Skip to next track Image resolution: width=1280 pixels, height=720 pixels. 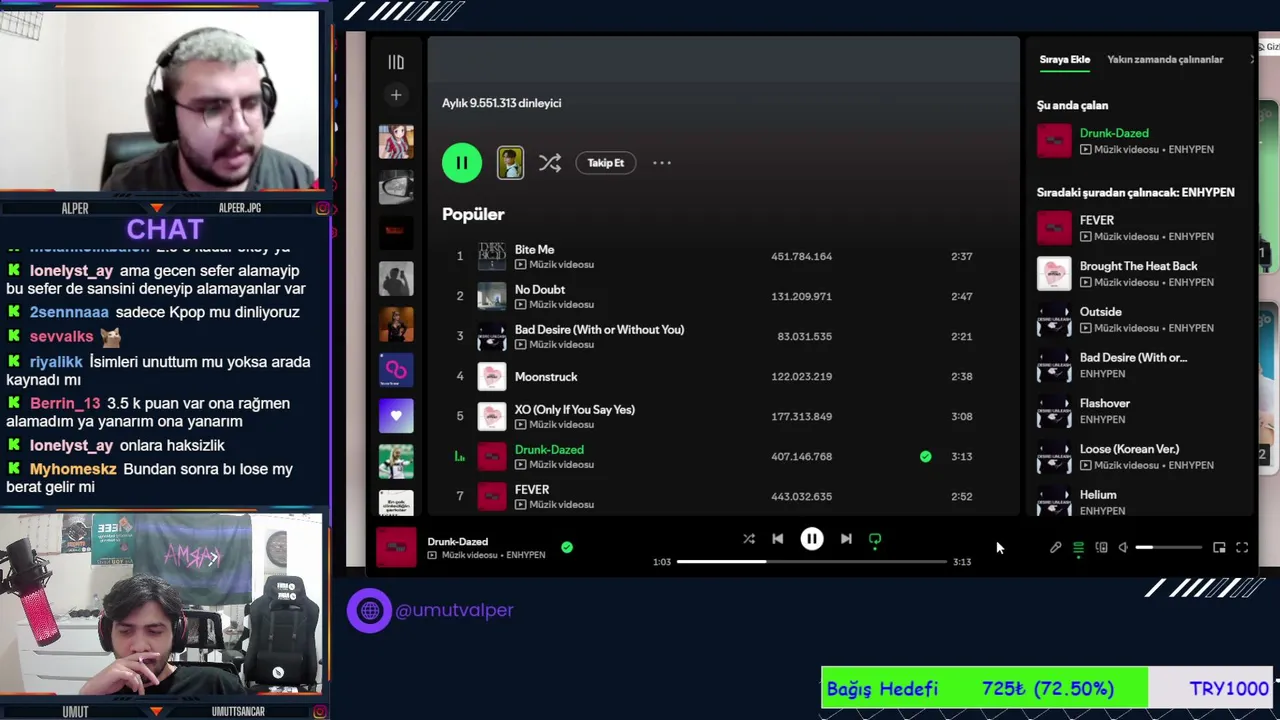tap(846, 539)
